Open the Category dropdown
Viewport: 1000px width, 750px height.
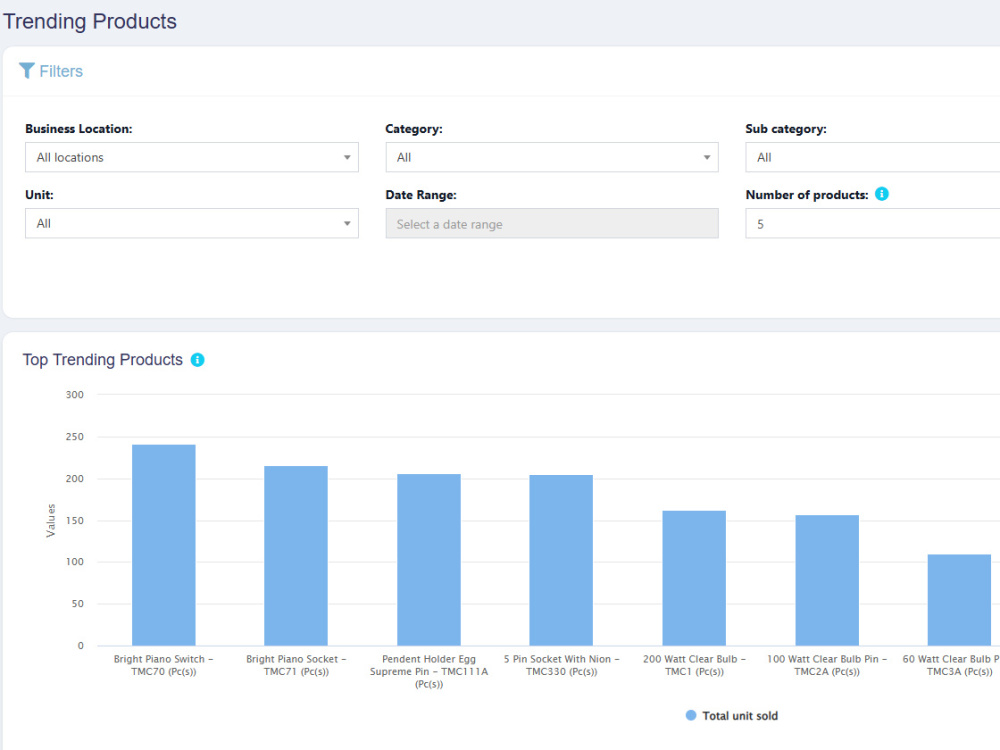[x=552, y=158]
